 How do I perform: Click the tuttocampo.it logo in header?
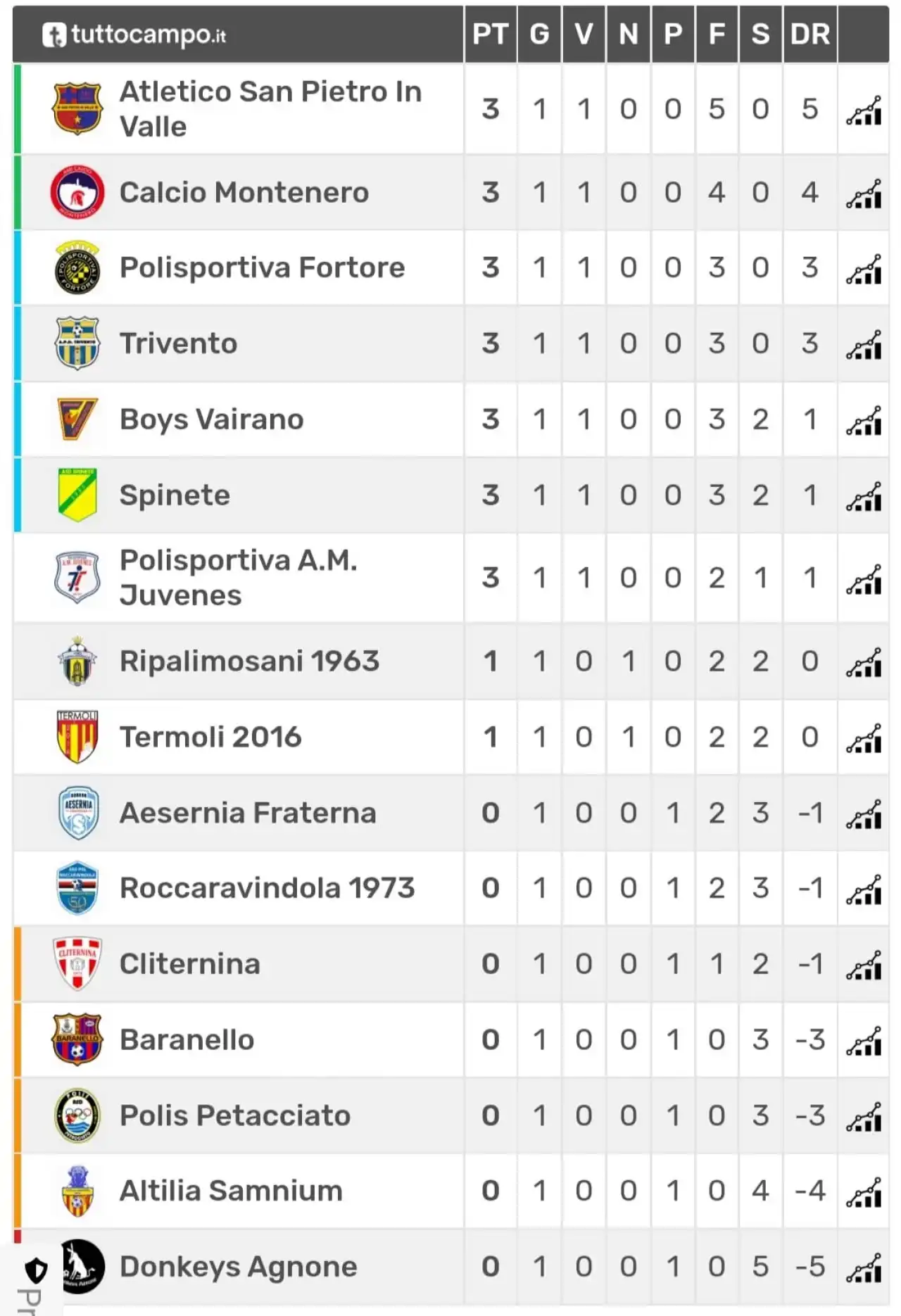134,34
